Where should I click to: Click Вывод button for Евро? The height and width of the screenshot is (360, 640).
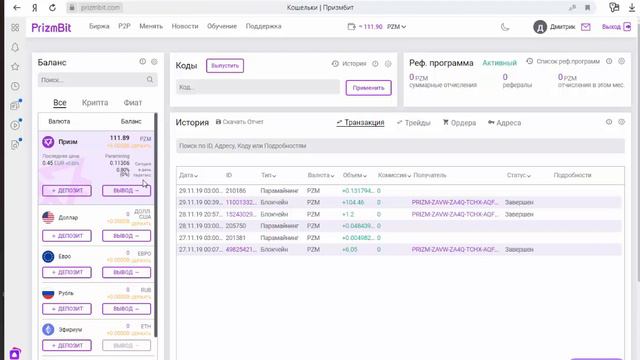click(x=127, y=272)
